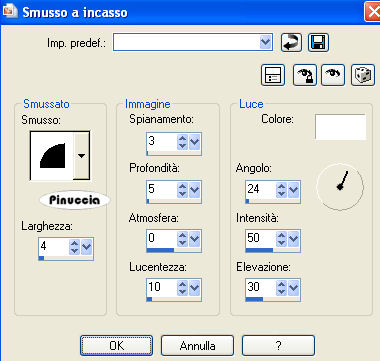
Task: Open Profondità slider popup arrow
Action: coord(194,190)
